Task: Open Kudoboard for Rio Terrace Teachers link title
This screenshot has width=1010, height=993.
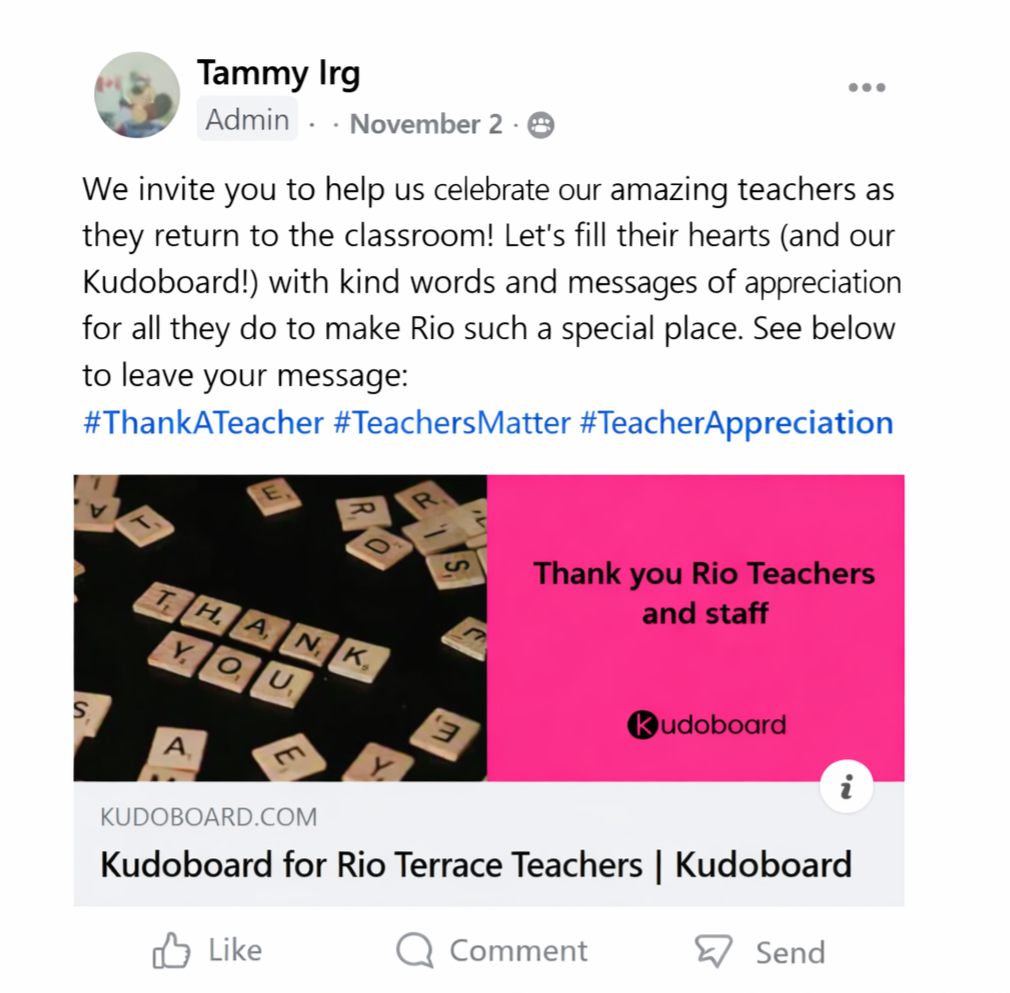Action: (x=476, y=864)
